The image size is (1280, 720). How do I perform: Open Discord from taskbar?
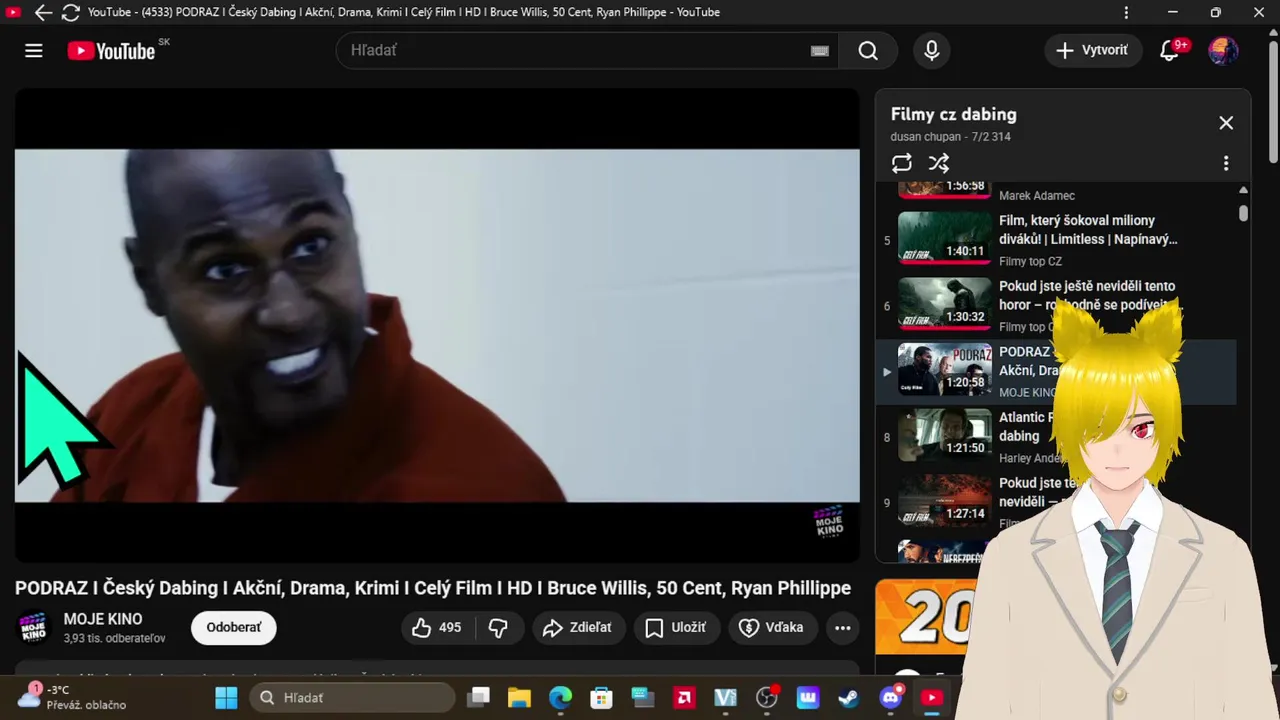890,697
